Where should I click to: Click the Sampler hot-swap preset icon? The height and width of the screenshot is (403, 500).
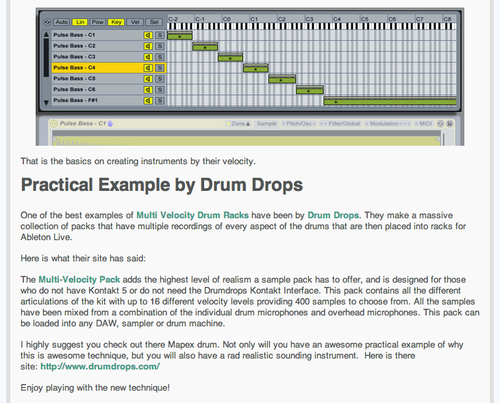tap(440, 124)
